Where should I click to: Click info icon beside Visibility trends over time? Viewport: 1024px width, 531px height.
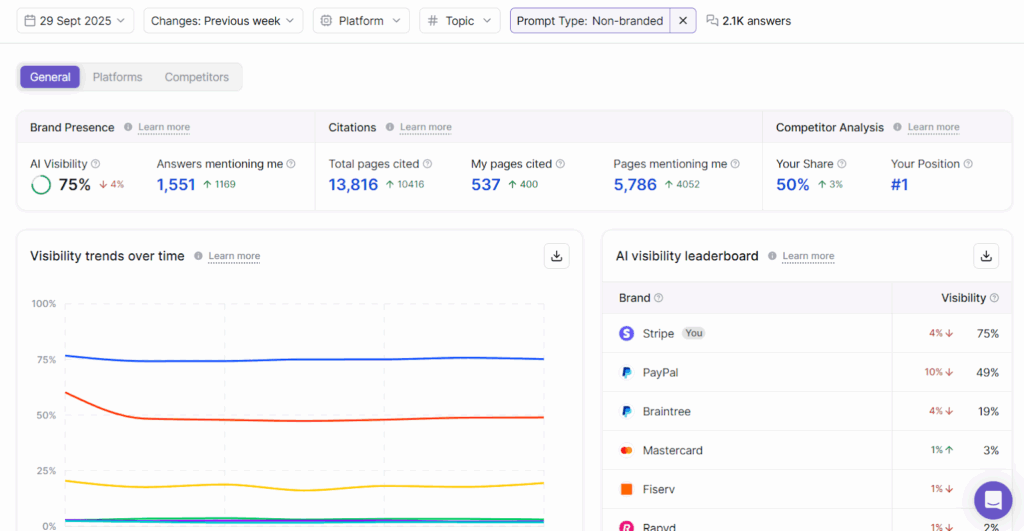point(198,256)
